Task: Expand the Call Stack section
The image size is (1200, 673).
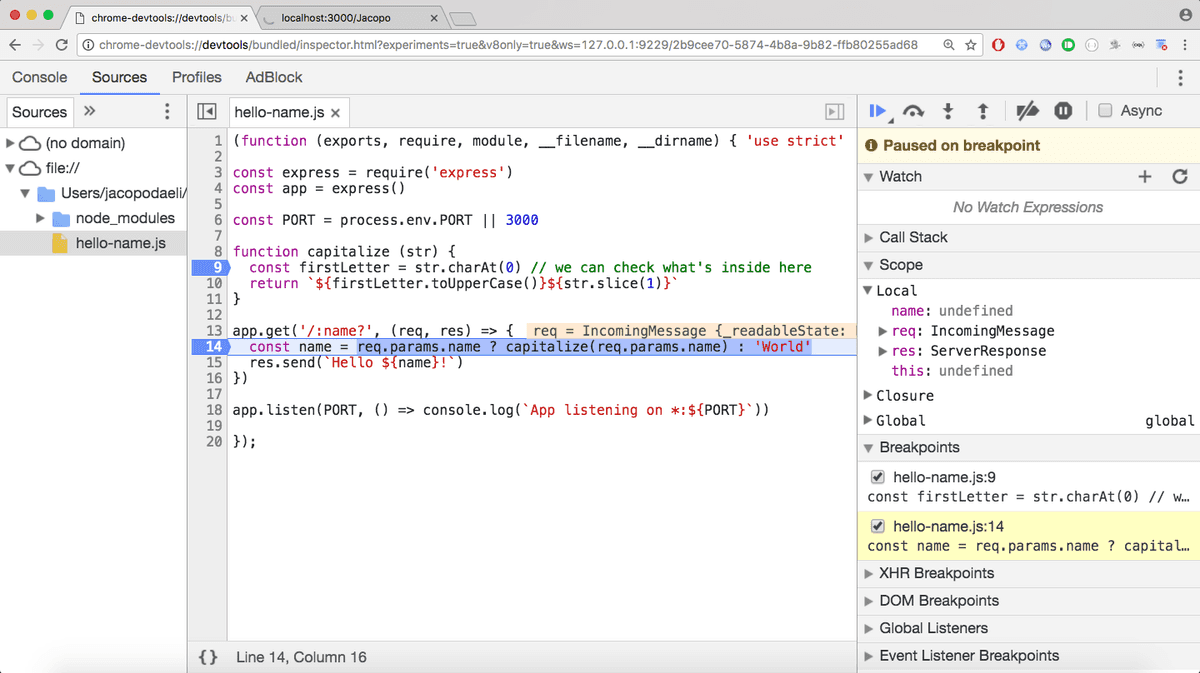Action: pyautogui.click(x=868, y=237)
